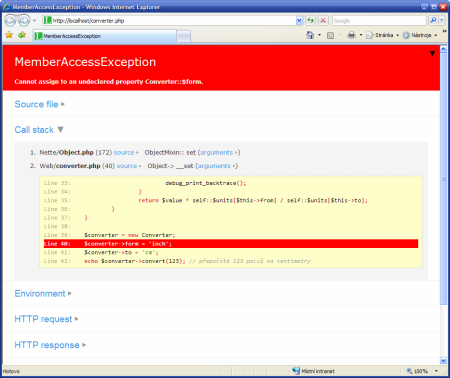Expand the Source file section

(x=40, y=104)
